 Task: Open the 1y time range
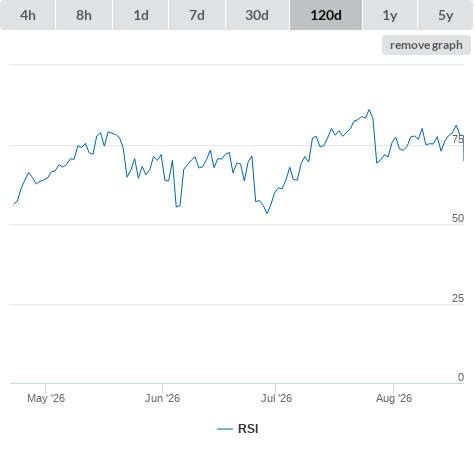390,15
